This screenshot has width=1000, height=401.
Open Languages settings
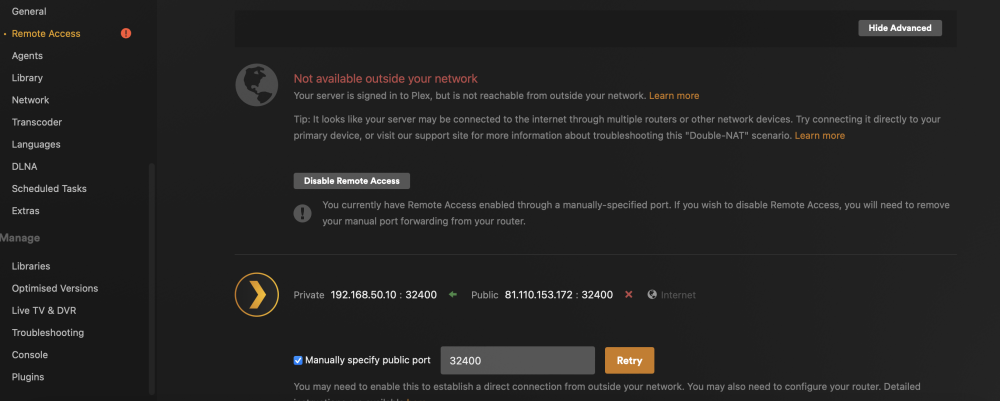[x=36, y=144]
